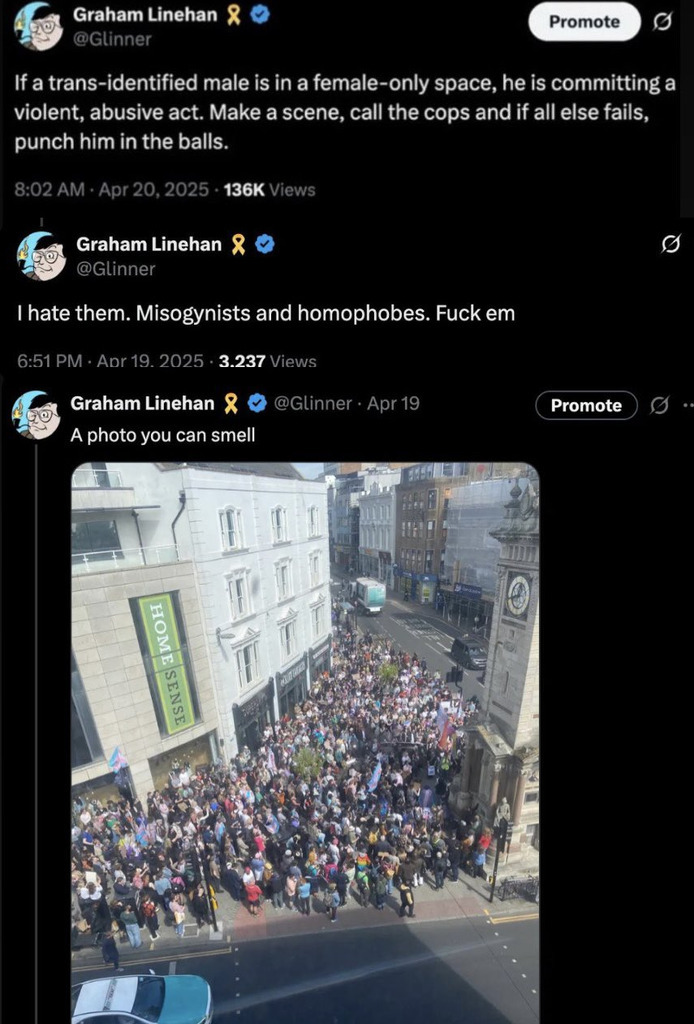
Task: Click the 'A photo you can smell' tweet text
Action: pyautogui.click(x=163, y=435)
